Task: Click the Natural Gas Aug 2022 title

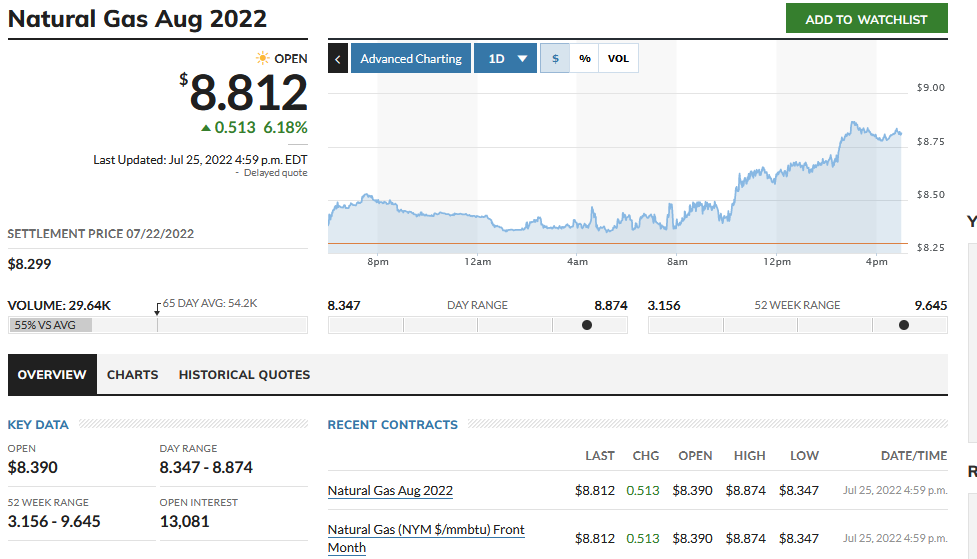Action: click(137, 19)
